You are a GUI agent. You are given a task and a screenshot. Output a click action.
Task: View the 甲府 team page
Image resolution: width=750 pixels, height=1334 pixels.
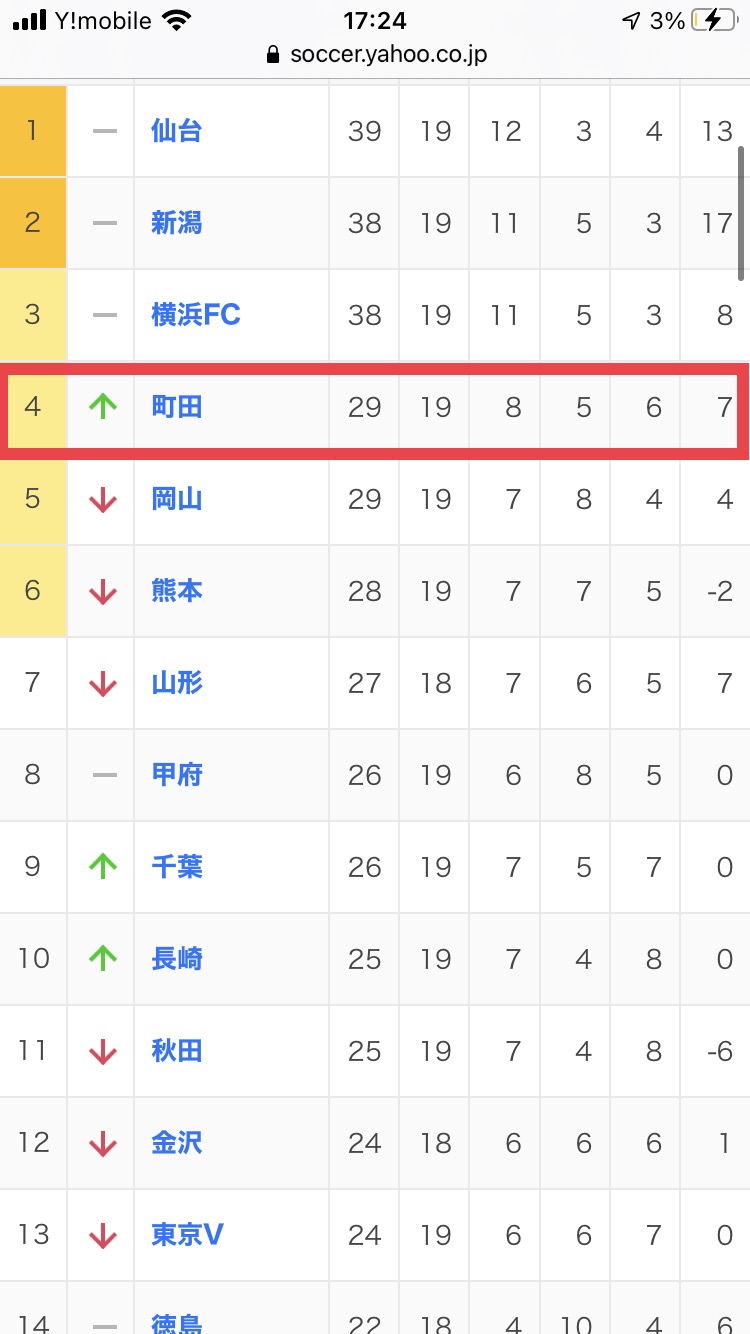click(x=177, y=775)
